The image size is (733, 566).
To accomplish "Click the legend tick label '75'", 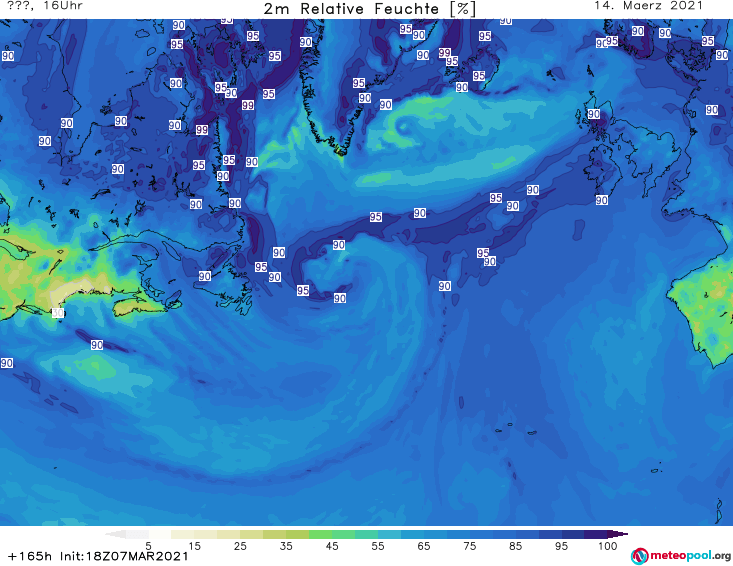I will (x=469, y=546).
